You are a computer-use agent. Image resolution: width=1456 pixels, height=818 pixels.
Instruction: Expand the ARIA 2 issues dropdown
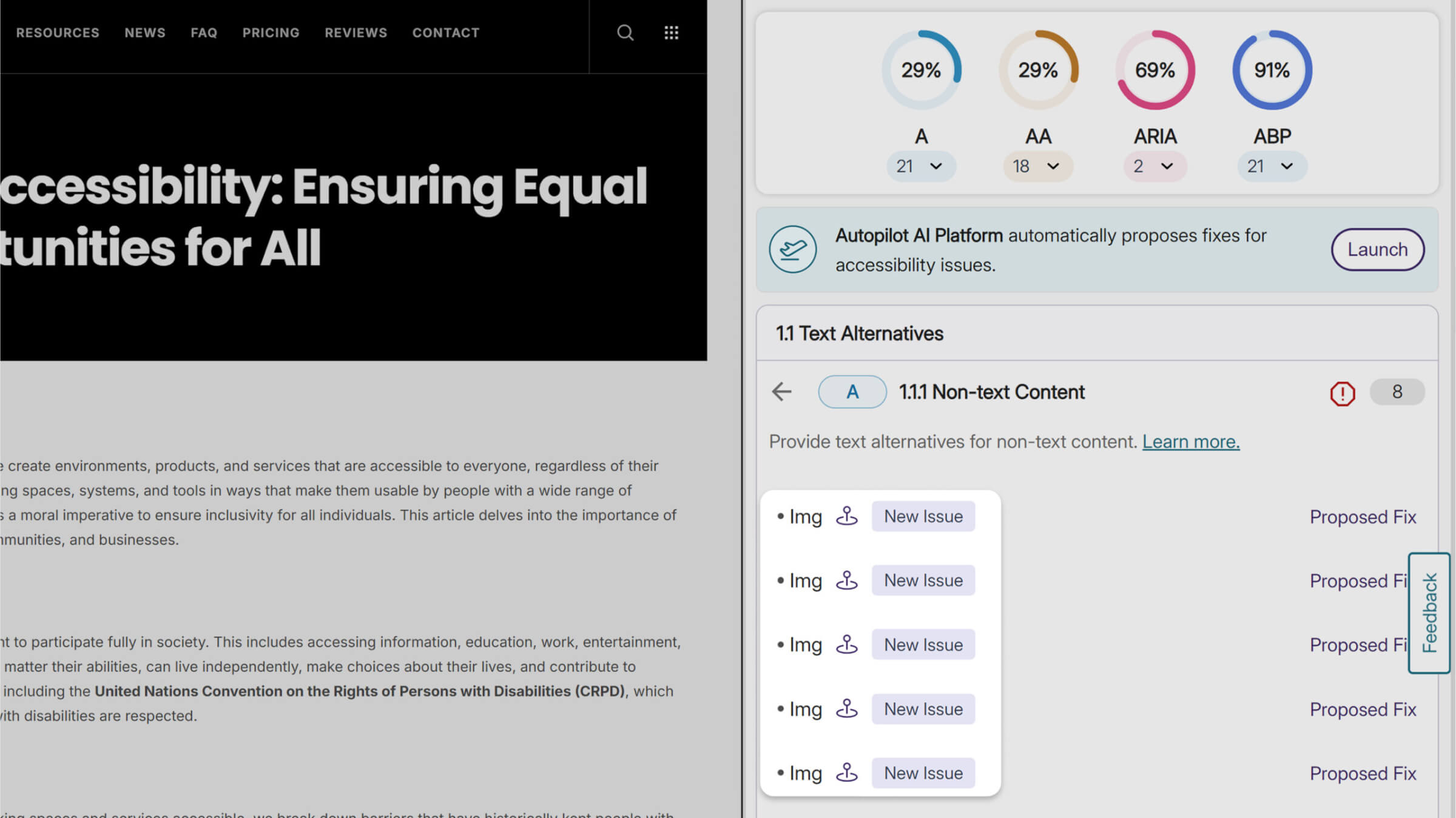point(1154,166)
